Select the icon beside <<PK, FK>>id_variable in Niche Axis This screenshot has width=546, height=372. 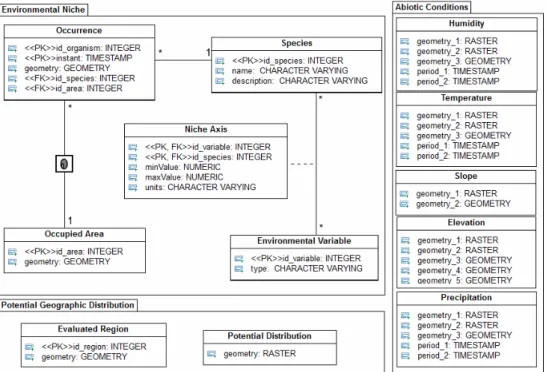click(133, 147)
